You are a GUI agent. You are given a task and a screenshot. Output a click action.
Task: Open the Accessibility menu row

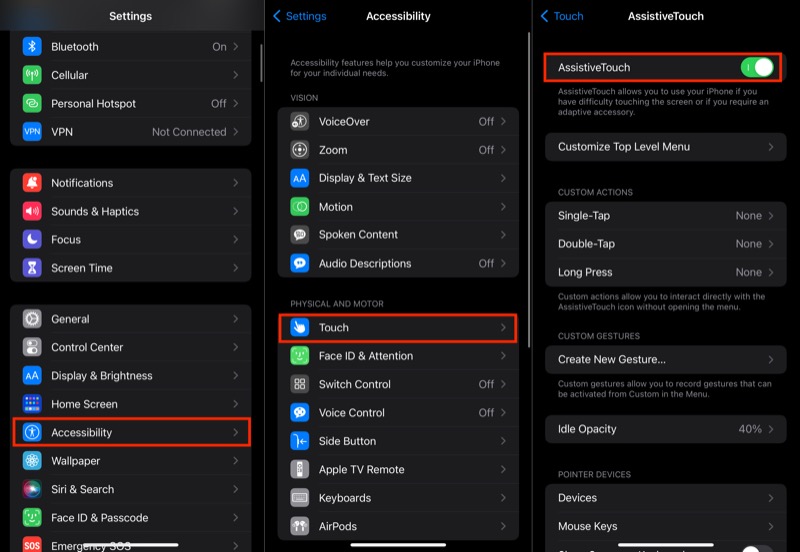click(x=131, y=433)
